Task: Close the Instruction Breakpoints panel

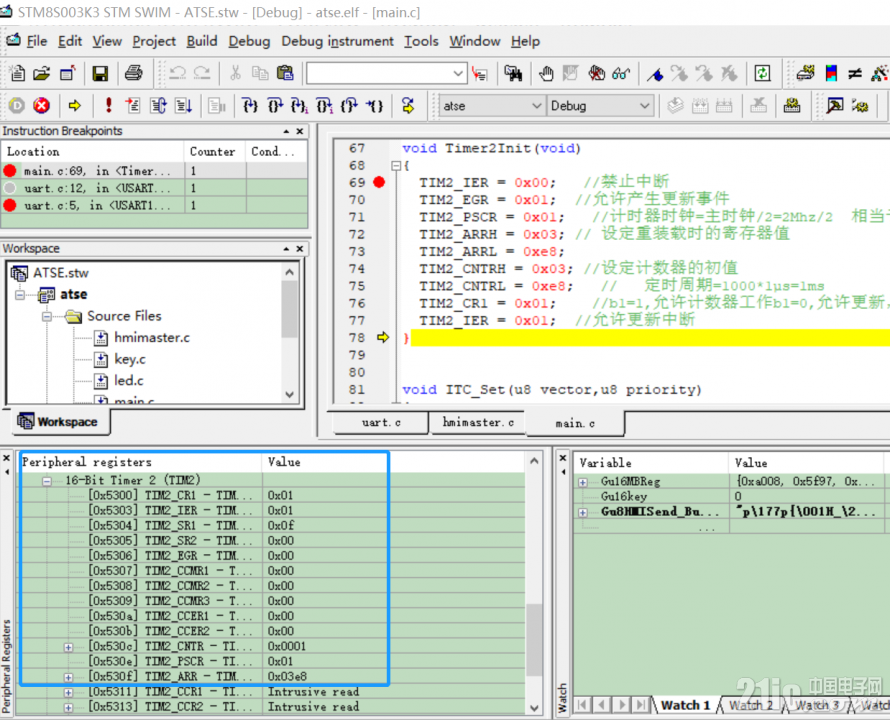Action: 300,131
